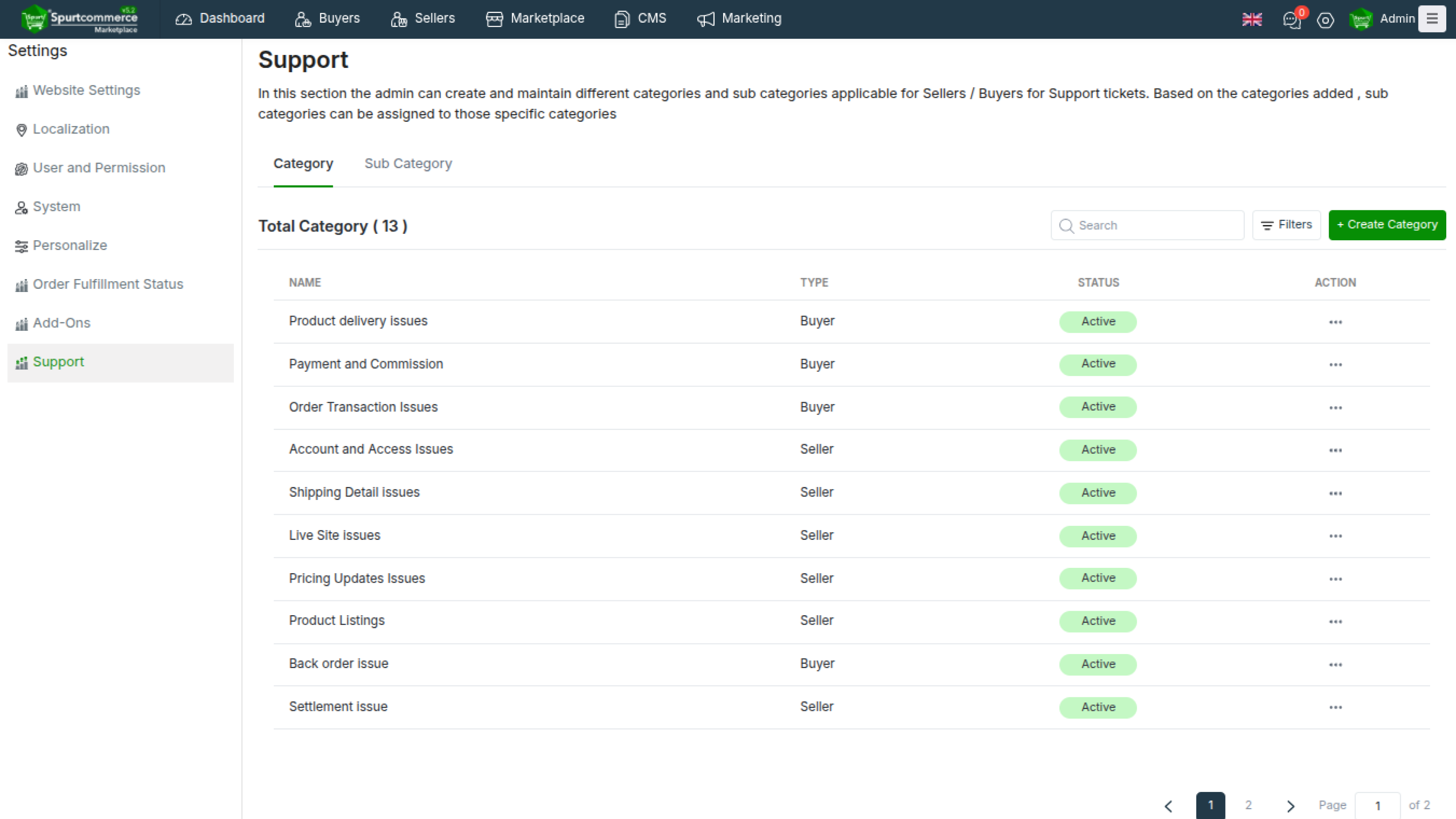Viewport: 1456px width, 819px height.
Task: Open actions menu for Back order issue
Action: click(1335, 665)
